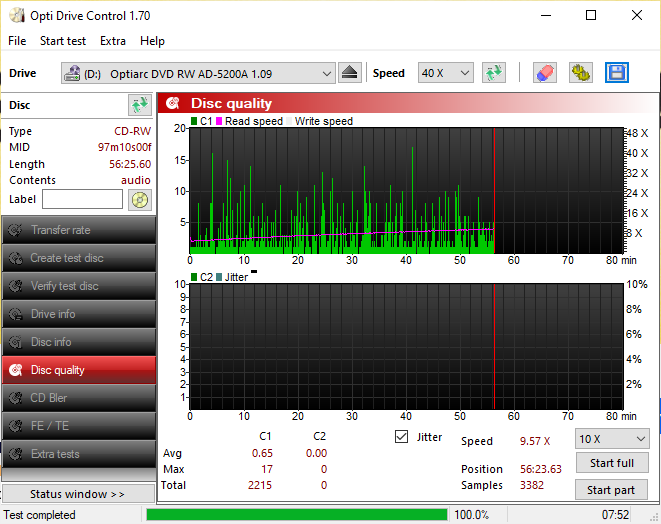Click the green progress bar
The image size is (661, 524).
click(297, 515)
